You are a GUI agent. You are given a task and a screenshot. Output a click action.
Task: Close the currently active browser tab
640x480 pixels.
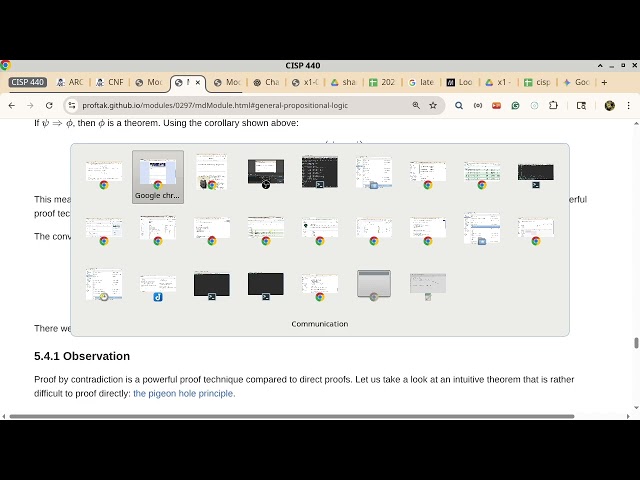[198, 82]
